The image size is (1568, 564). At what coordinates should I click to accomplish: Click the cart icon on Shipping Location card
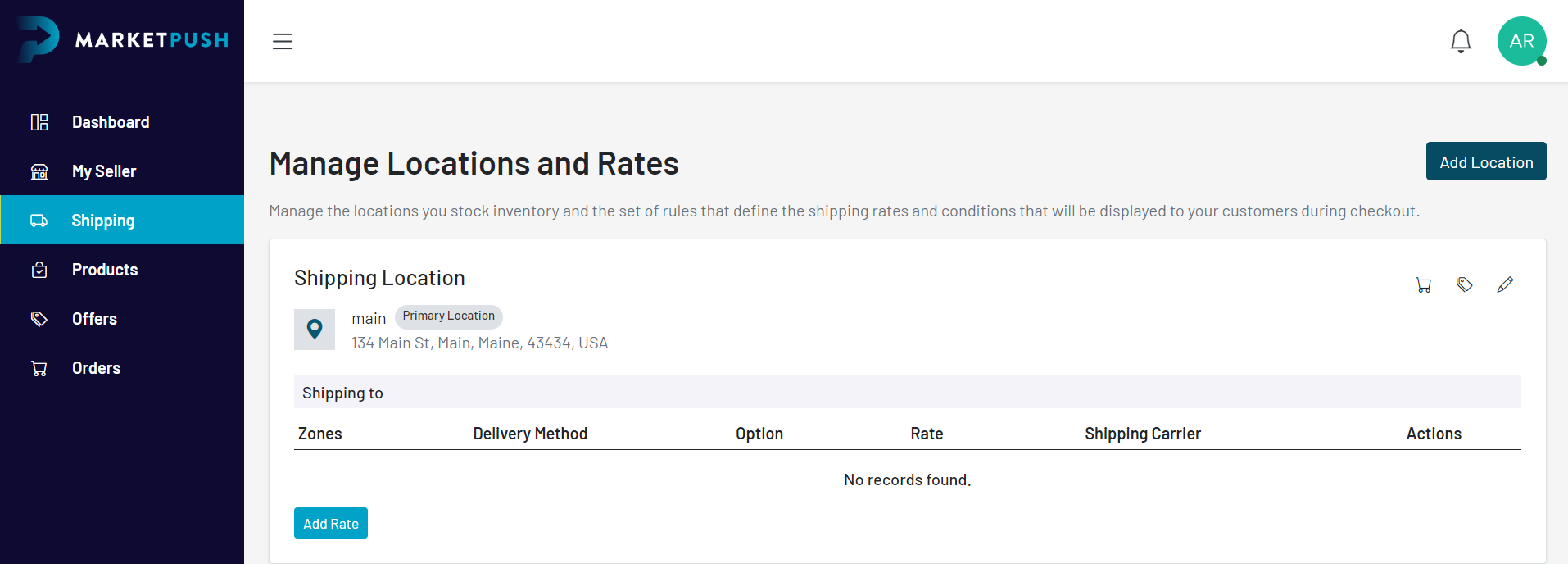[1424, 284]
